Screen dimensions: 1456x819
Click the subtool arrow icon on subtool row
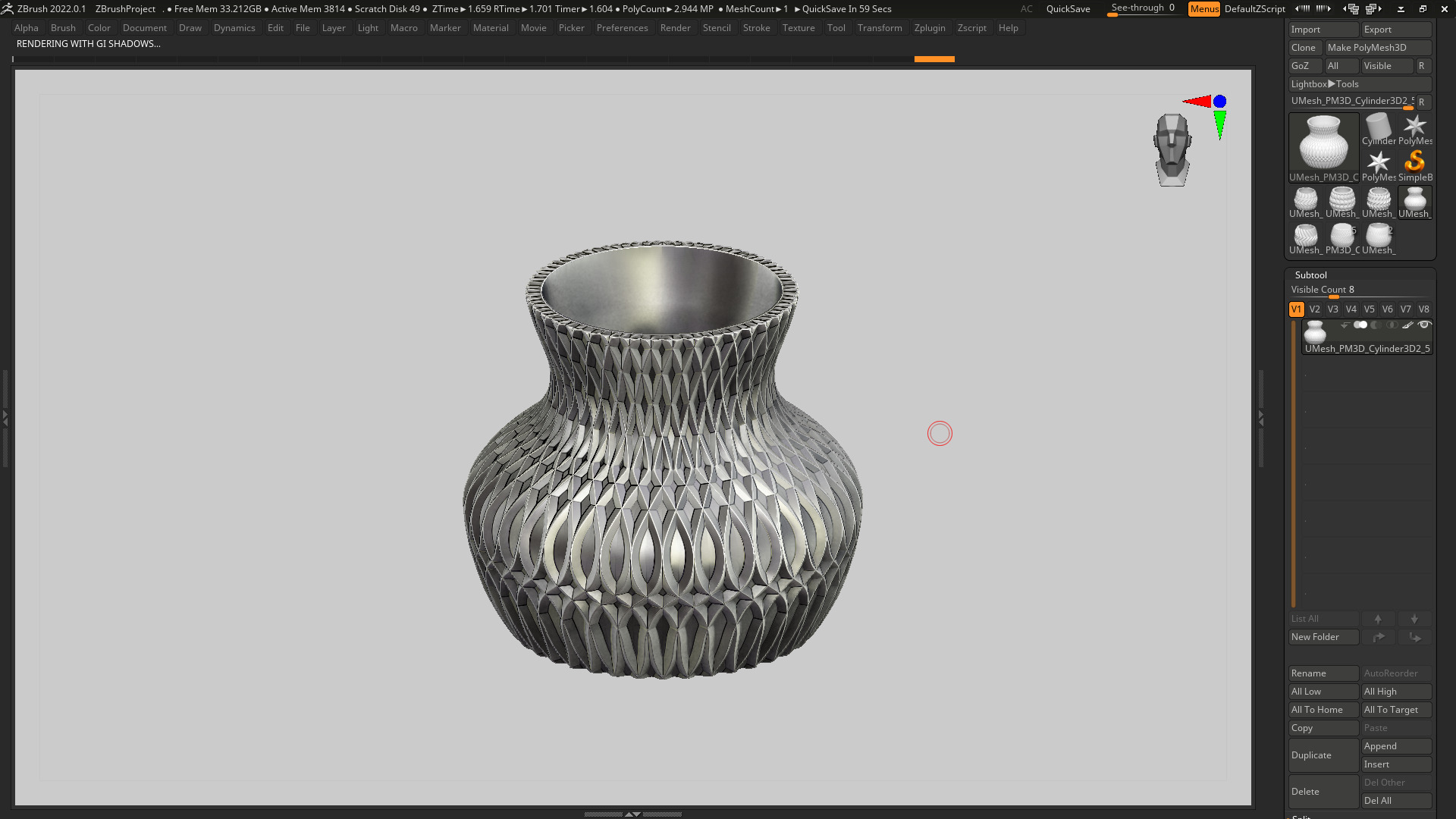tap(1345, 325)
